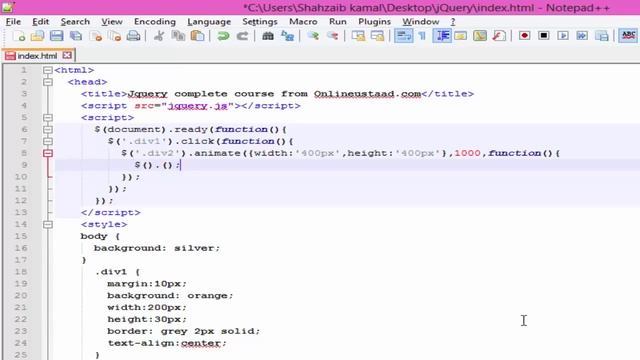640x360 pixels.
Task: Collapse the <script> fold on line 5
Action: [x=48, y=118]
